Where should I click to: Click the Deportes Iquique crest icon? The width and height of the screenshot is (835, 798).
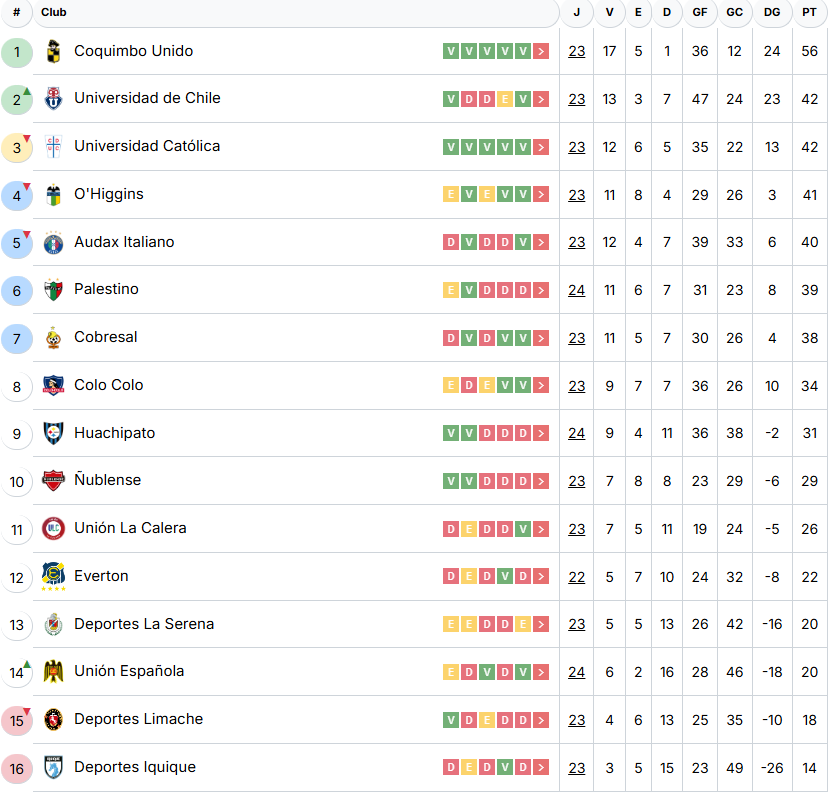click(53, 768)
